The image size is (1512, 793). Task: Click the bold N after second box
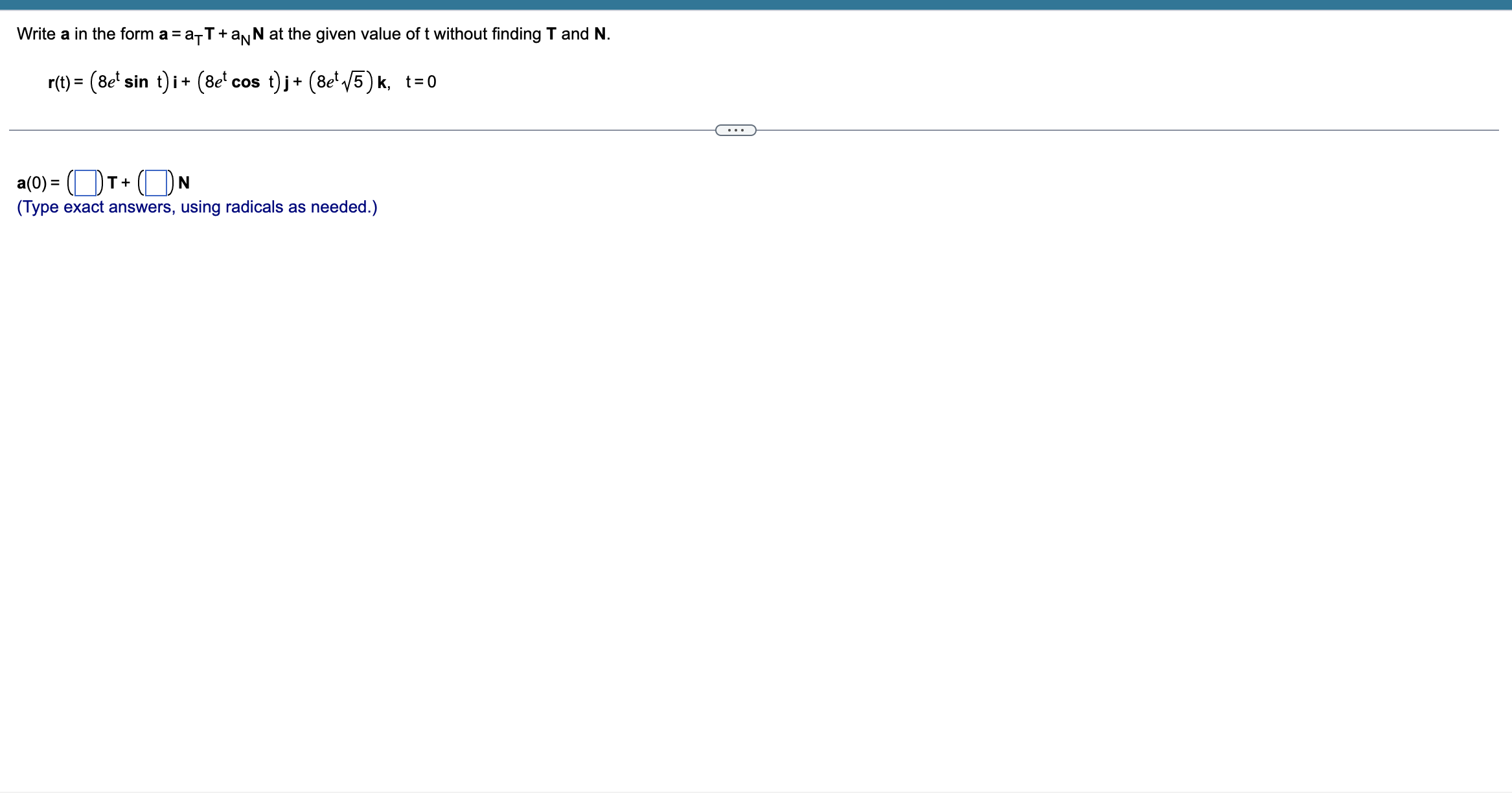(x=183, y=183)
